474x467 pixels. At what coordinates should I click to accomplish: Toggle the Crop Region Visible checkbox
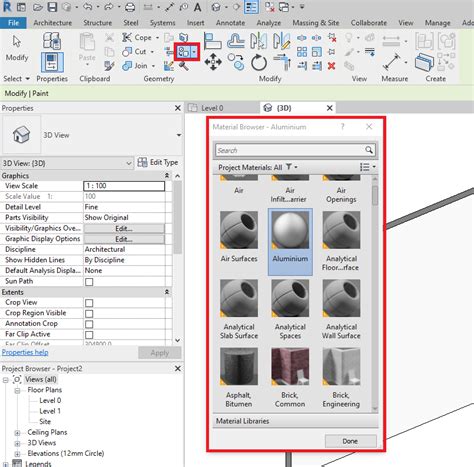click(x=89, y=314)
